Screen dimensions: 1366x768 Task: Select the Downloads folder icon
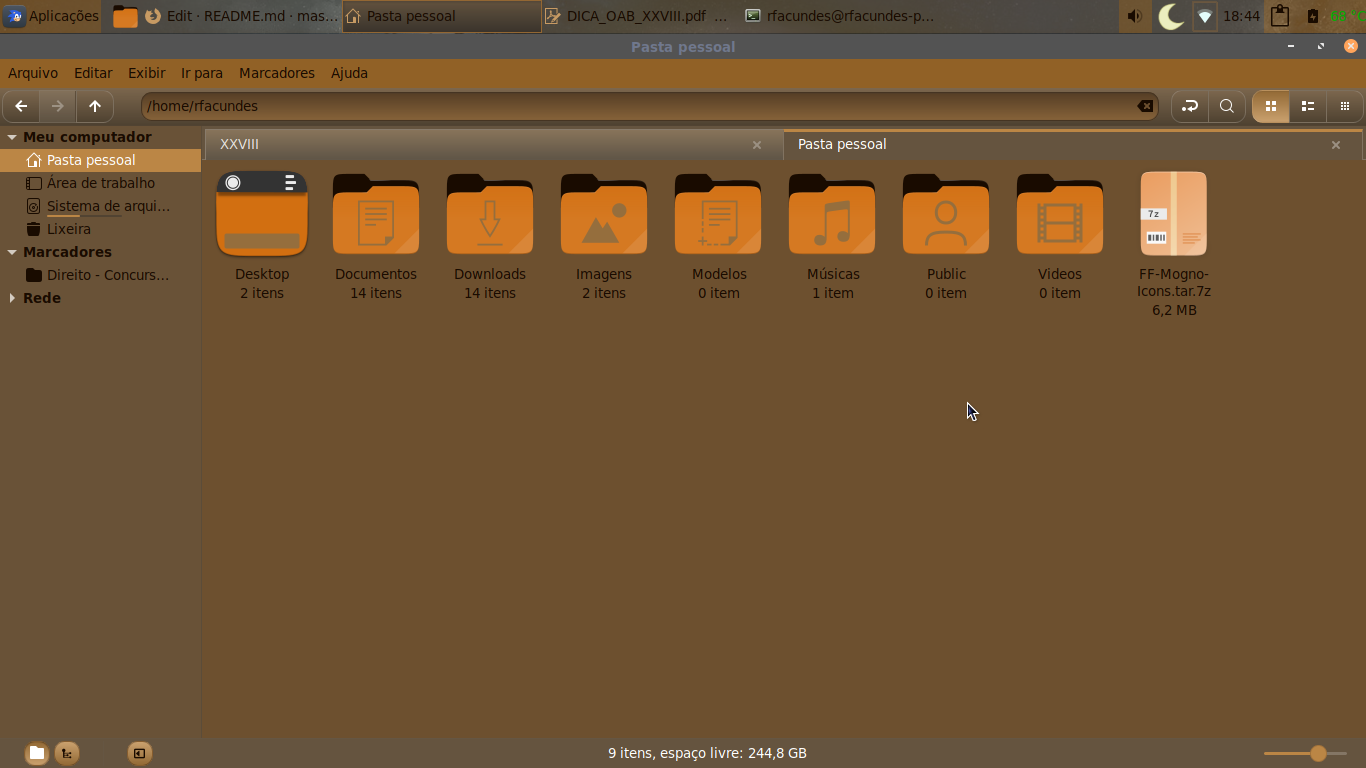coord(490,214)
